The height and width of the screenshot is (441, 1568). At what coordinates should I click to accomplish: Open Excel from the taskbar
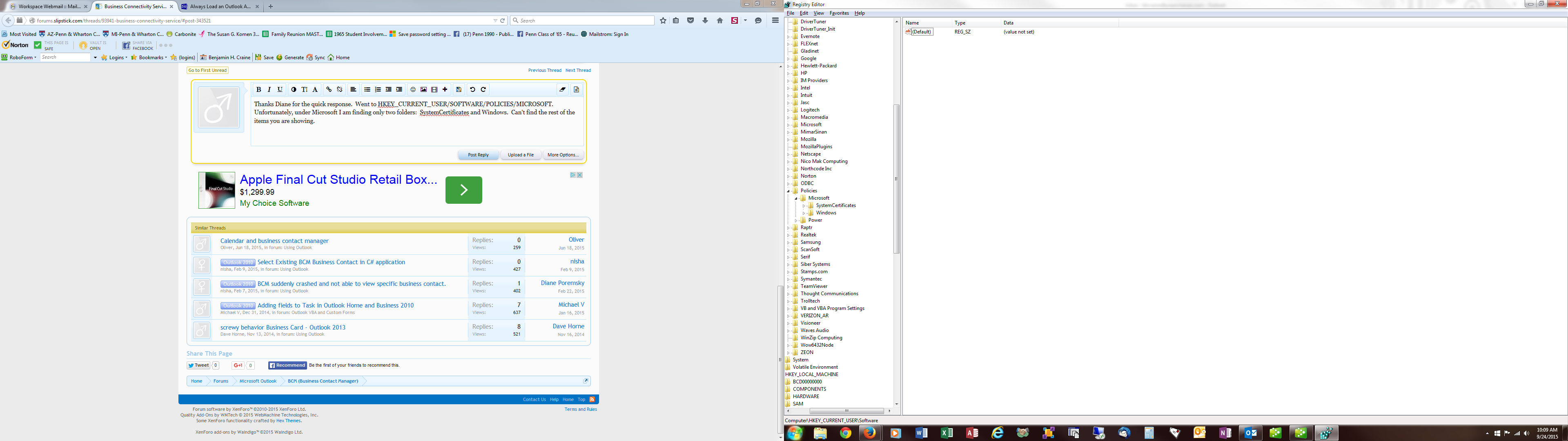947,433
